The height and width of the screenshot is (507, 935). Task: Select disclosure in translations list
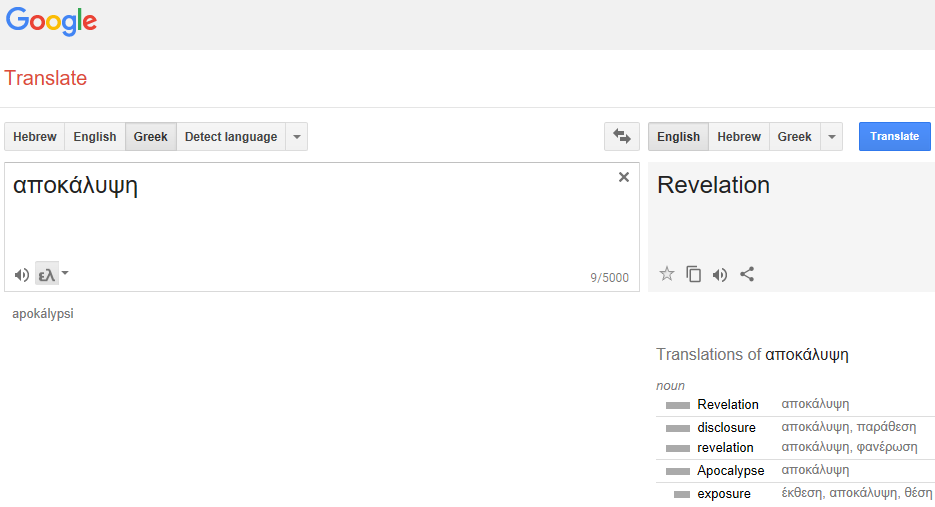pos(726,428)
